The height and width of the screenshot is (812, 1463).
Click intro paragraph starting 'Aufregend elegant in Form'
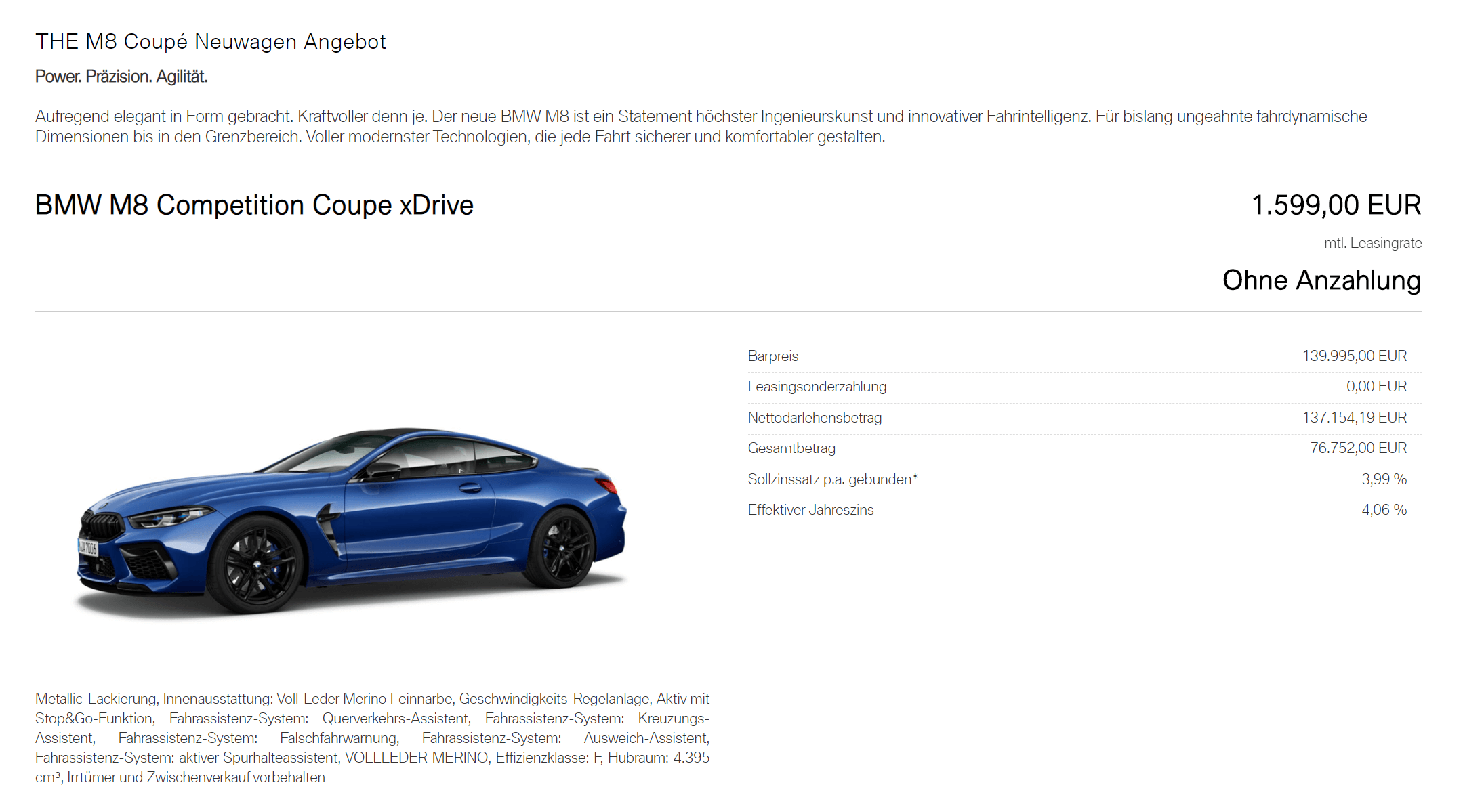click(x=701, y=127)
